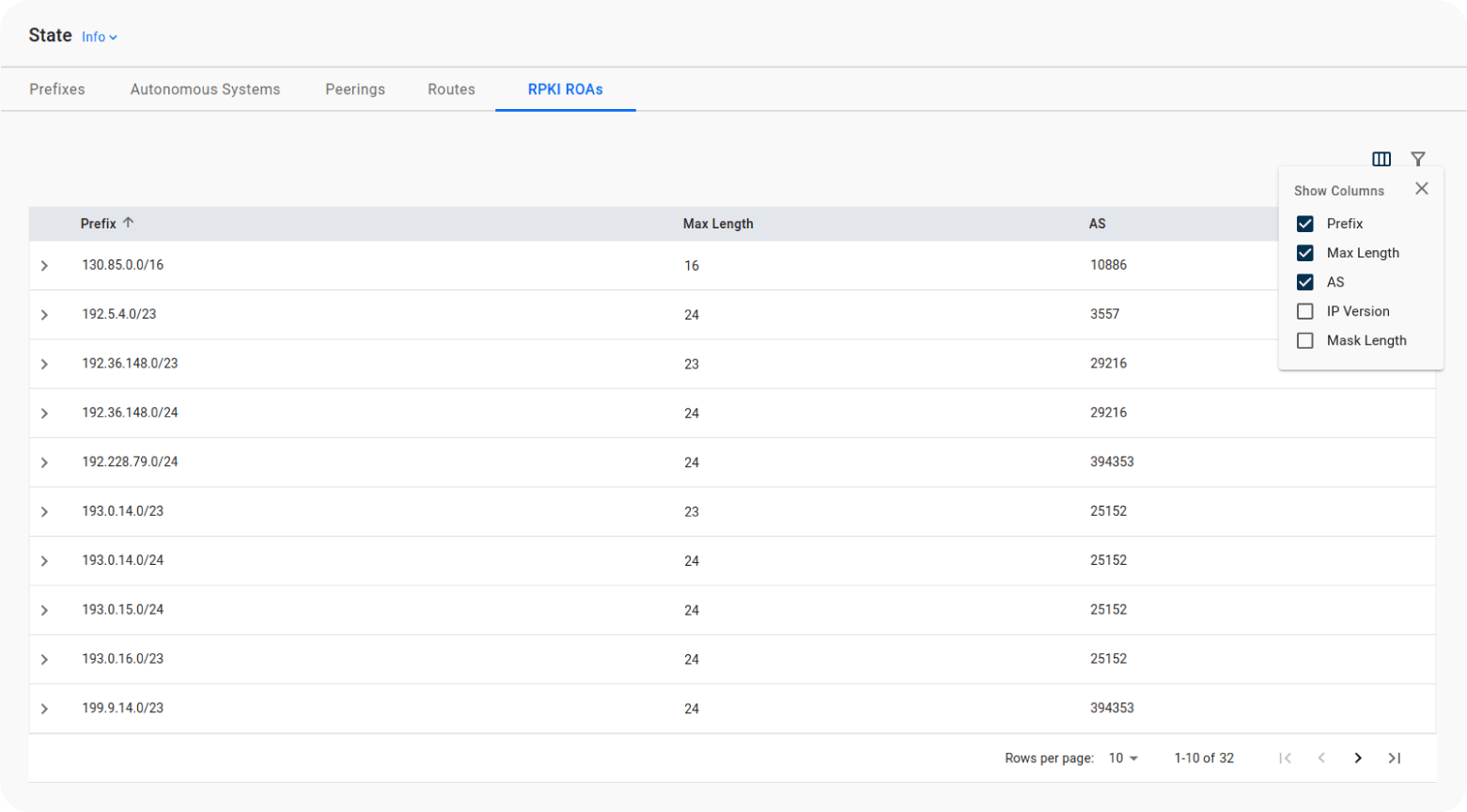1467x812 pixels.
Task: Click the first page pagination icon
Action: tap(1285, 758)
